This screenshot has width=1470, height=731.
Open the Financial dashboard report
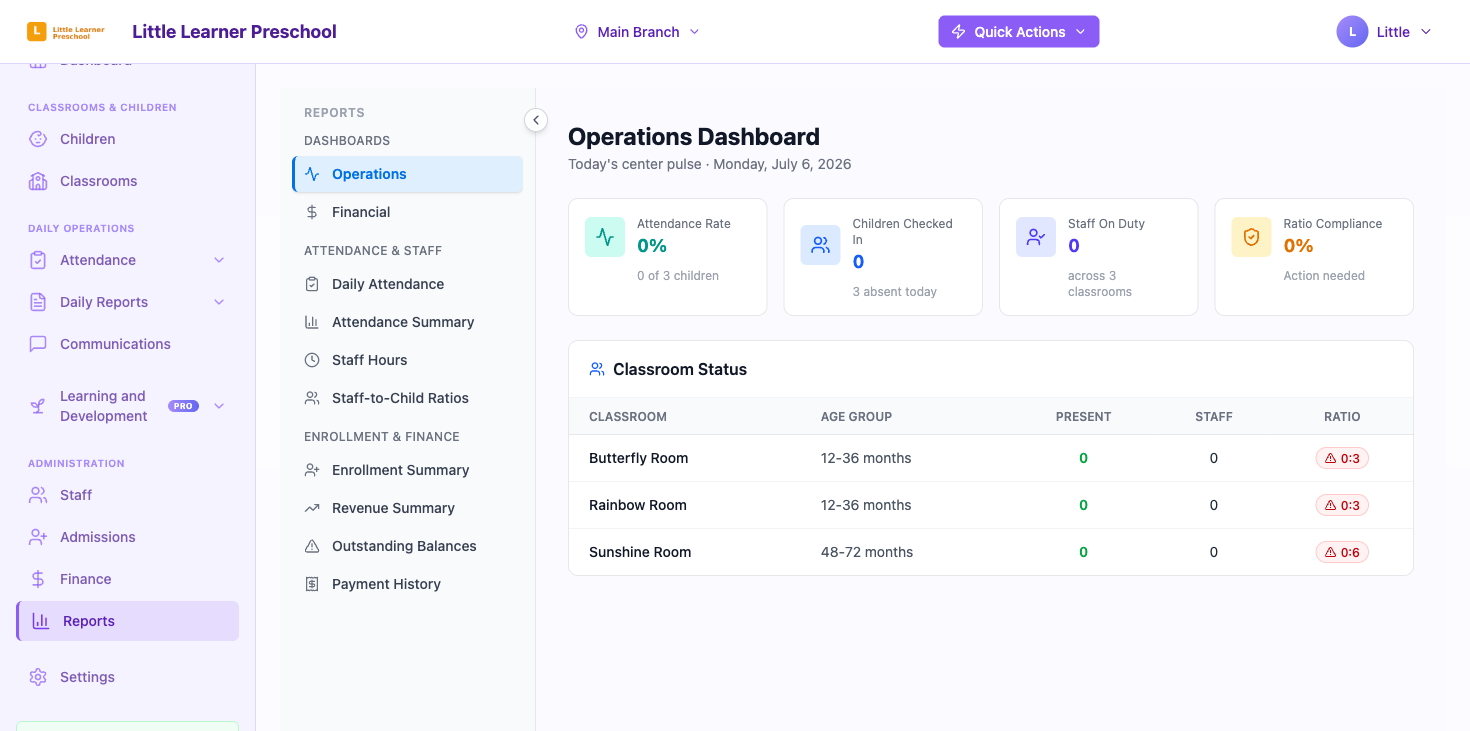click(408, 212)
